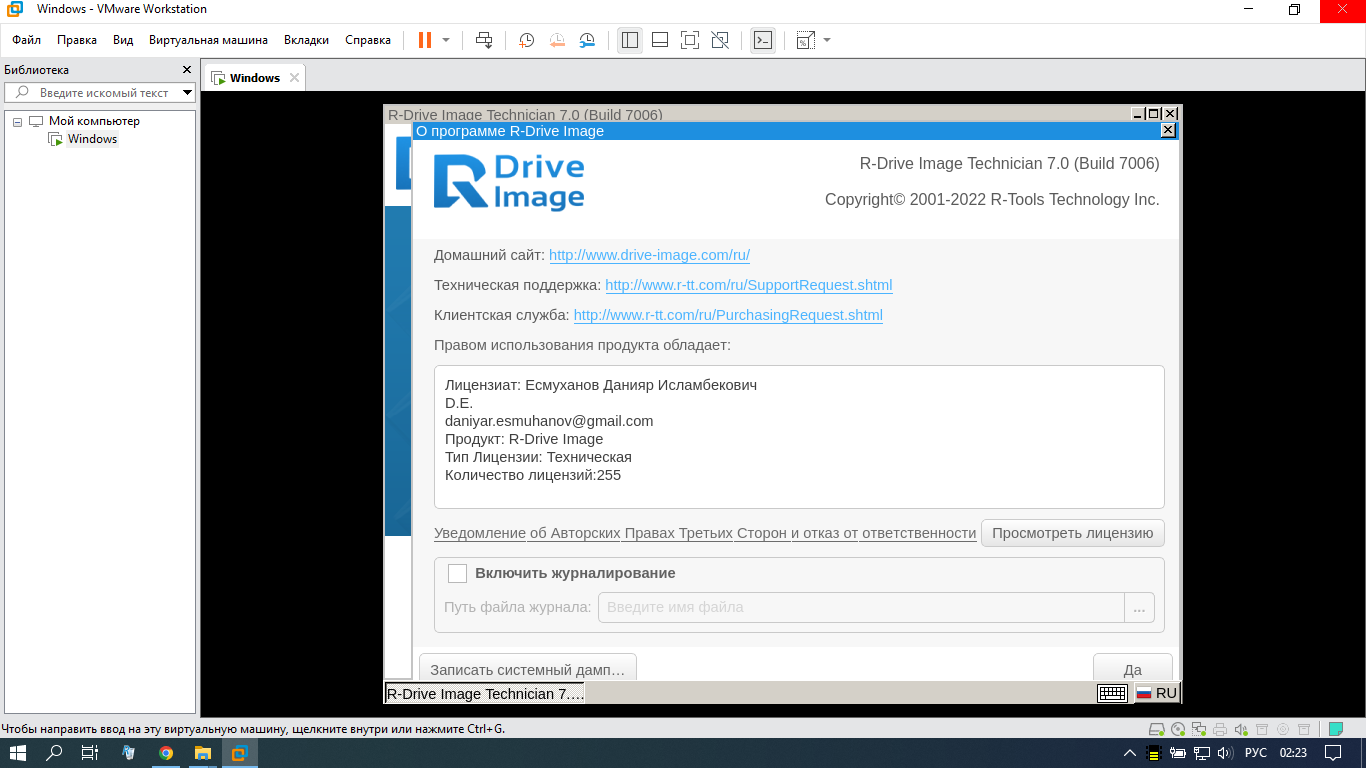
Task: Enable the Включить журналирование checkbox
Action: click(x=457, y=573)
